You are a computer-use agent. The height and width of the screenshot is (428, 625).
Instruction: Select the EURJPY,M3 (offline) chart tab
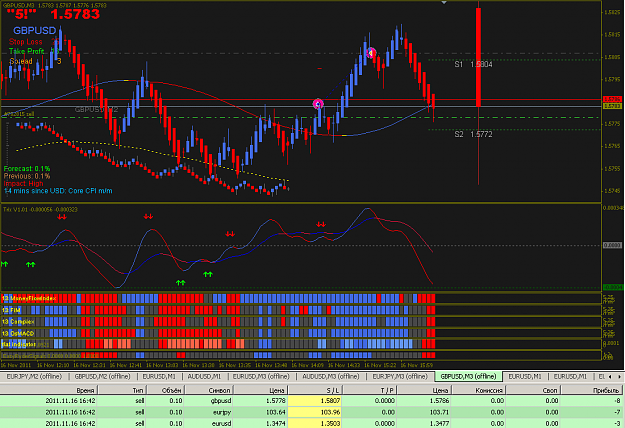[x=399, y=376]
